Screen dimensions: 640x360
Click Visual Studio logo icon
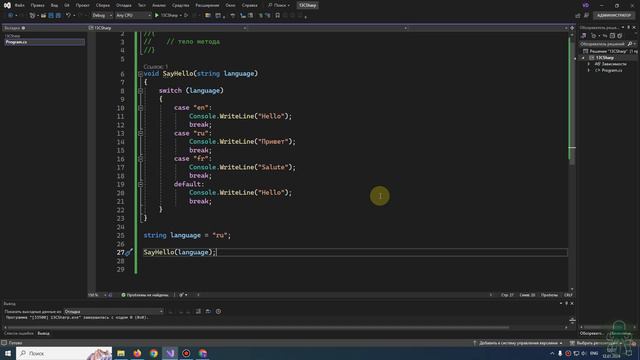coord(7,5)
